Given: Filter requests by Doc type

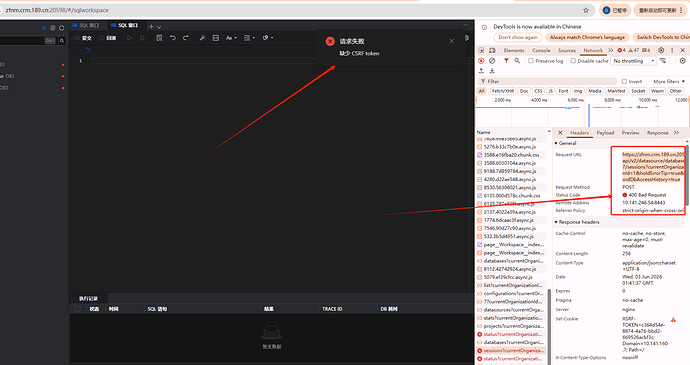Looking at the screenshot, I should click(x=524, y=91).
